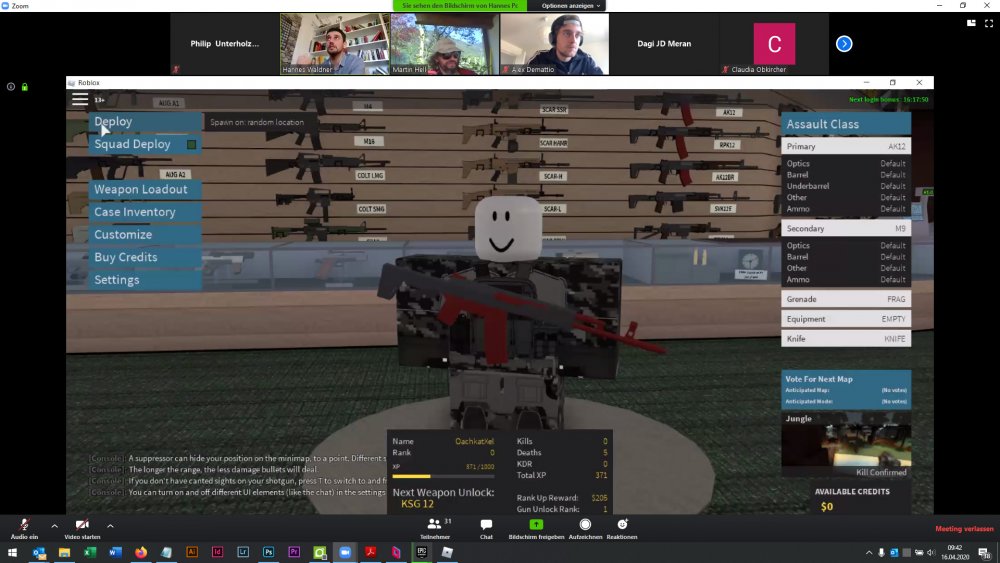Image resolution: width=1000 pixels, height=563 pixels.
Task: Toggle Squad Deploy green checkbox
Action: [191, 145]
